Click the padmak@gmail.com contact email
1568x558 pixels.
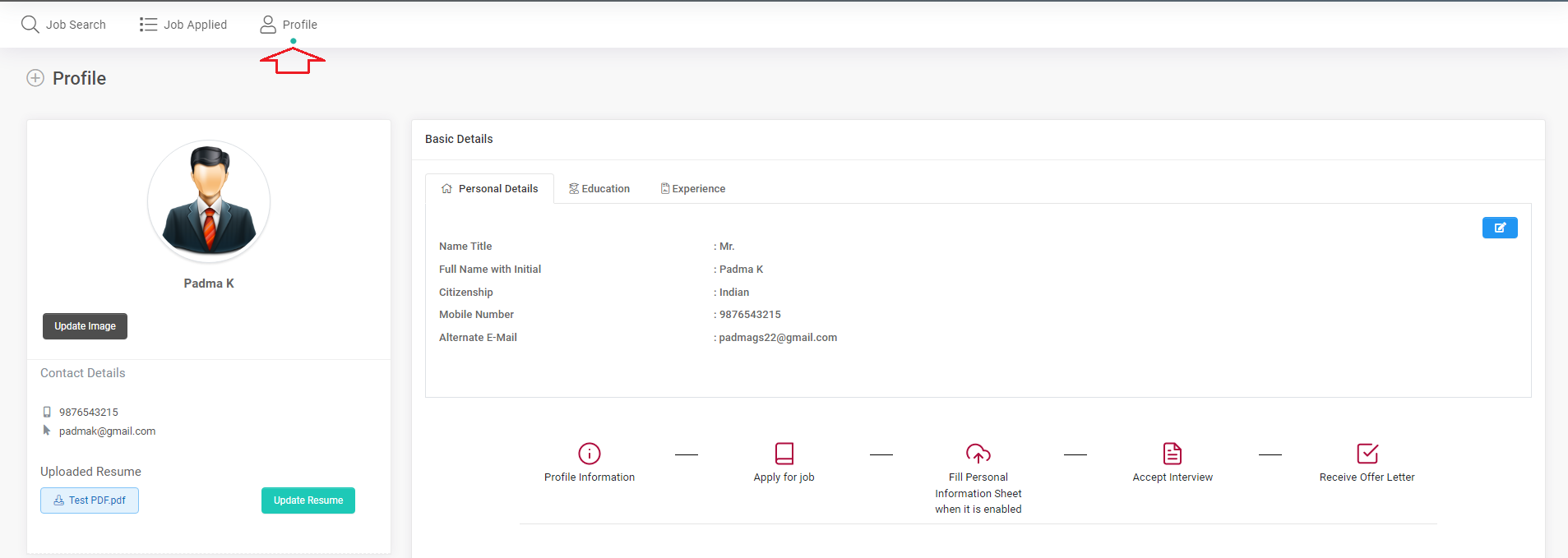pos(107,431)
